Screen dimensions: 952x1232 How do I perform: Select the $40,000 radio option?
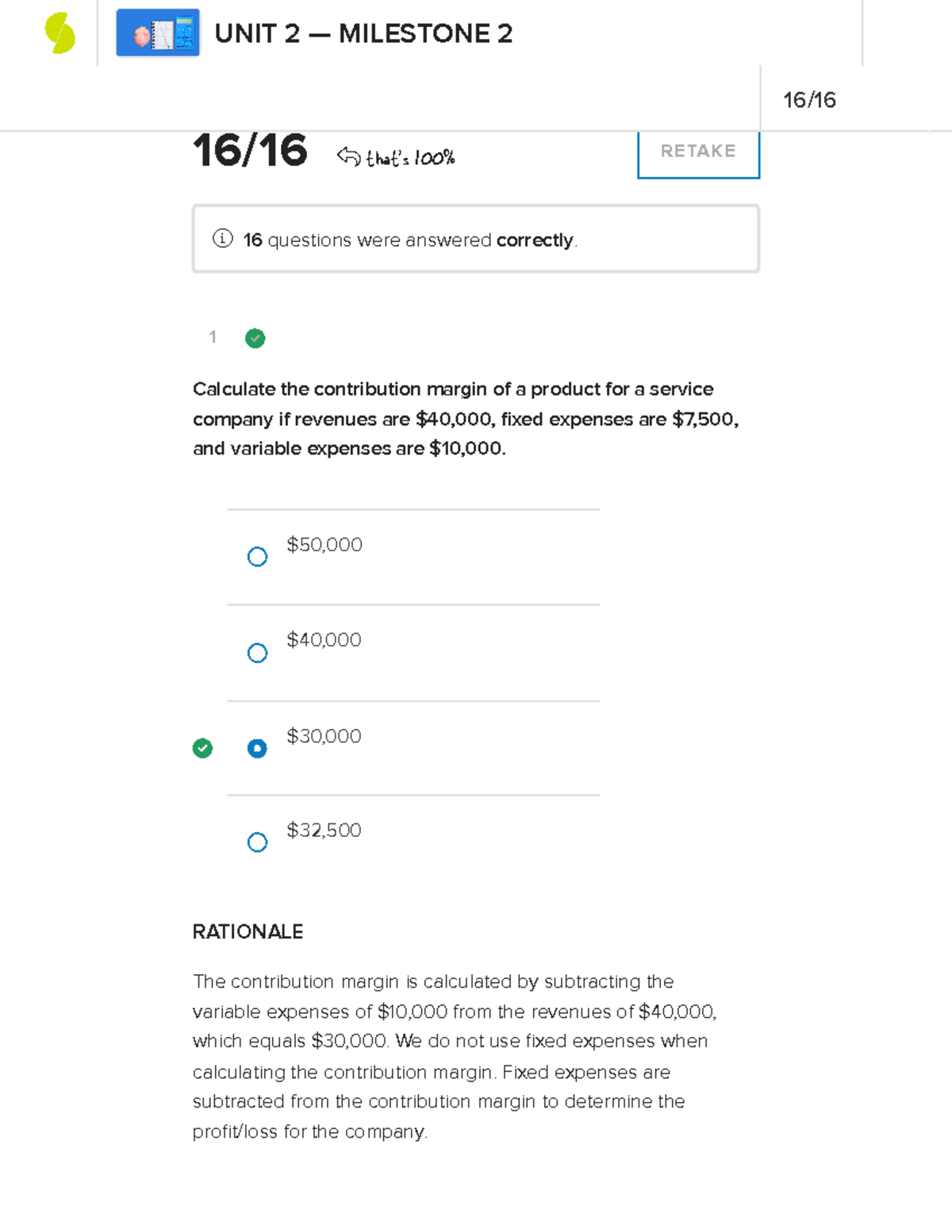click(x=257, y=653)
